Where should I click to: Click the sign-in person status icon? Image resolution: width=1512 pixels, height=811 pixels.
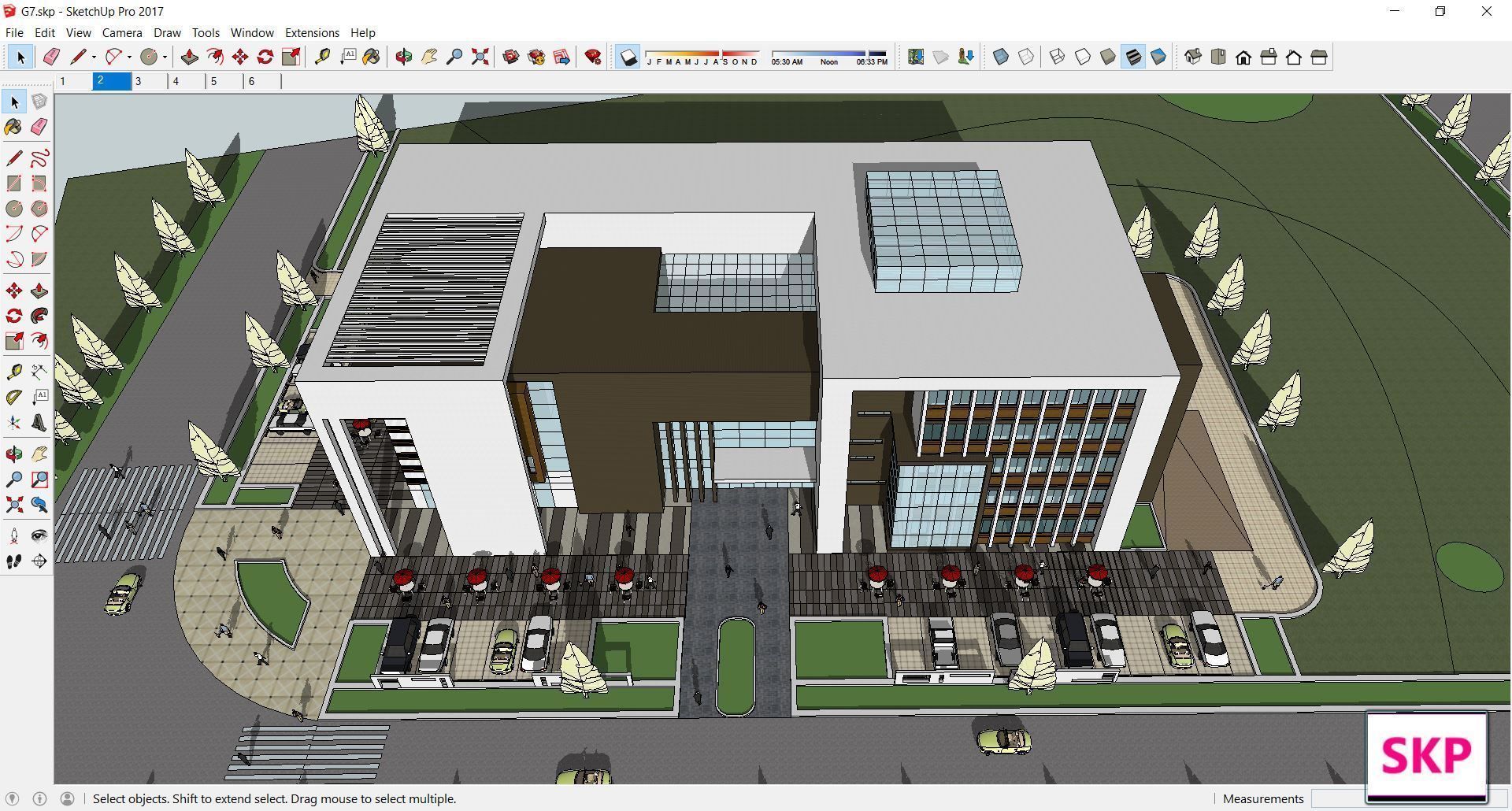click(x=67, y=798)
